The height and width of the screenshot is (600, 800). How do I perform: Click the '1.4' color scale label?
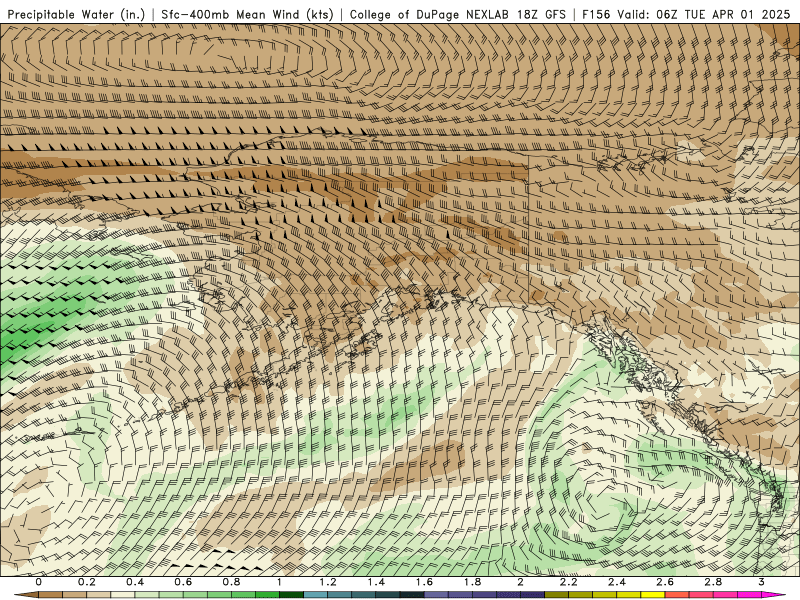pyautogui.click(x=376, y=582)
